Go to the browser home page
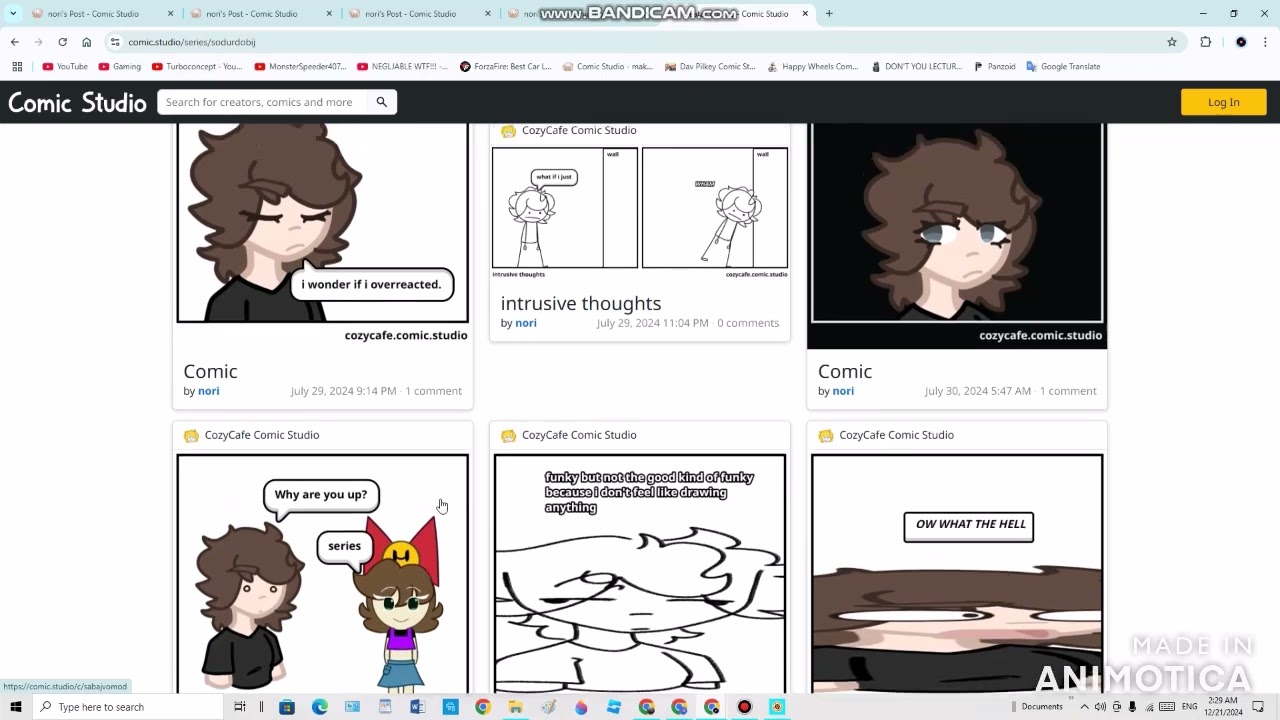 [86, 42]
